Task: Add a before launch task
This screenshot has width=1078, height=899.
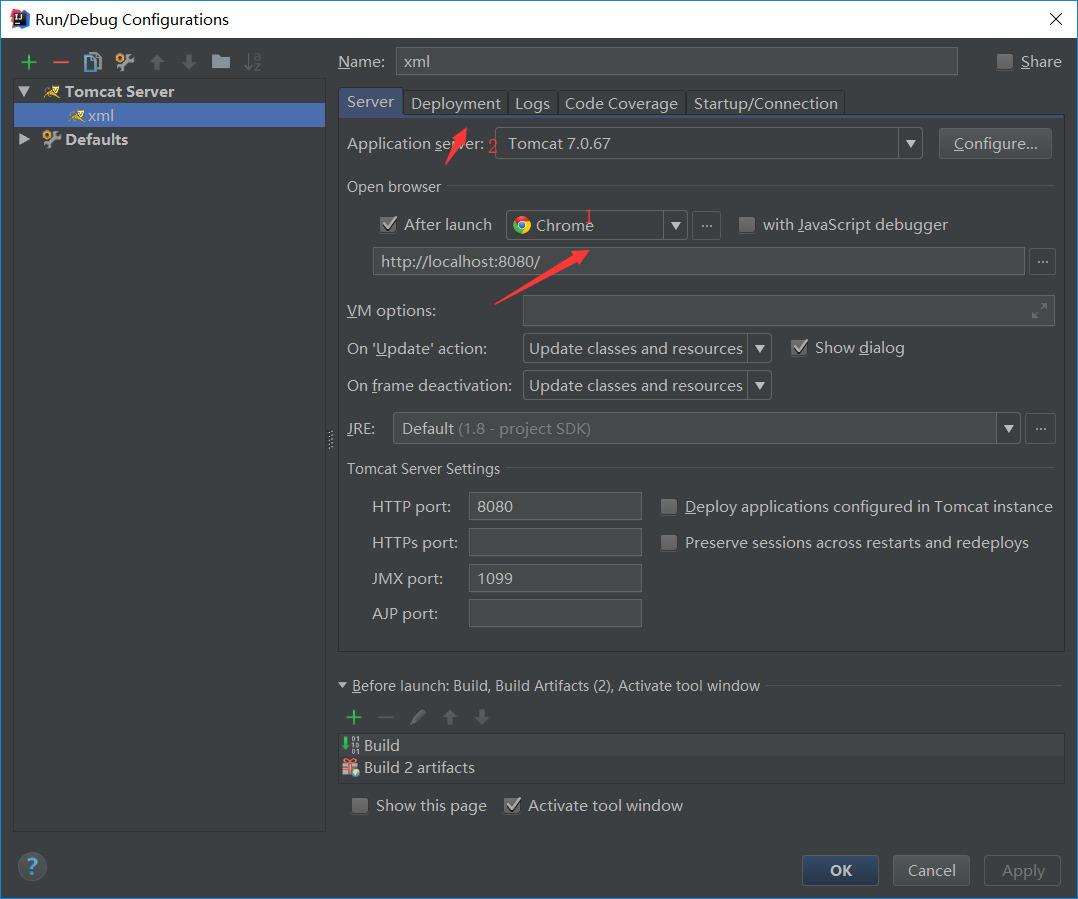Action: point(354,717)
